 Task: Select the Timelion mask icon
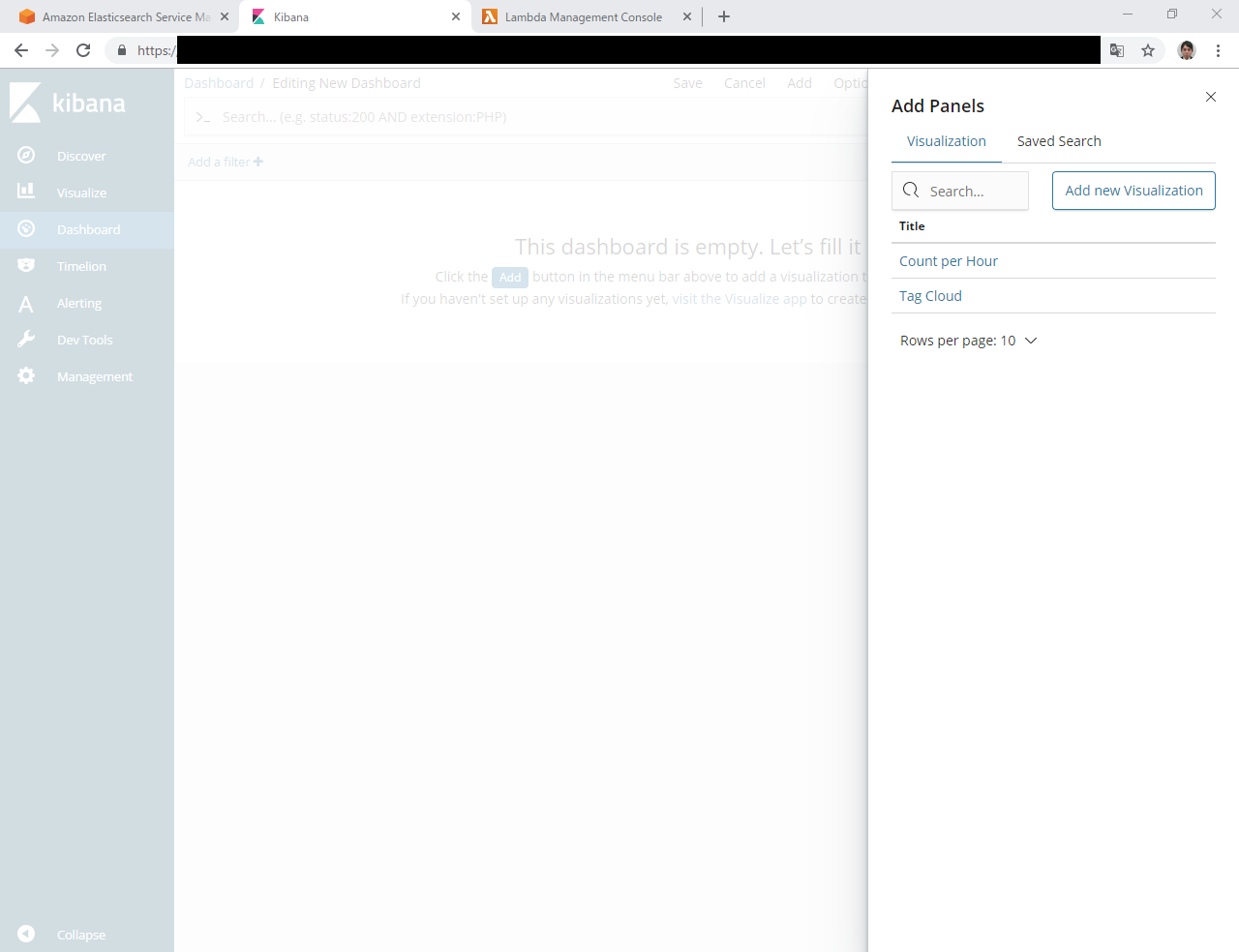pos(26,265)
